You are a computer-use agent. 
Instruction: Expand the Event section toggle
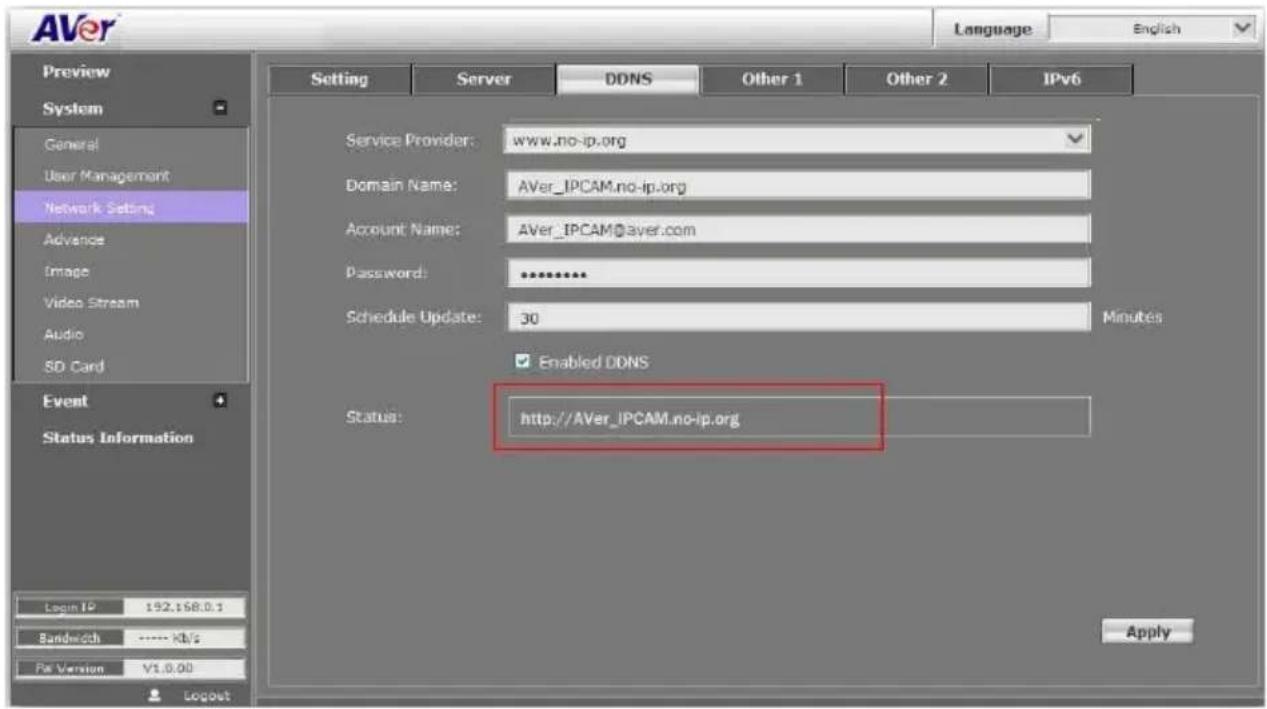pyautogui.click(x=221, y=400)
